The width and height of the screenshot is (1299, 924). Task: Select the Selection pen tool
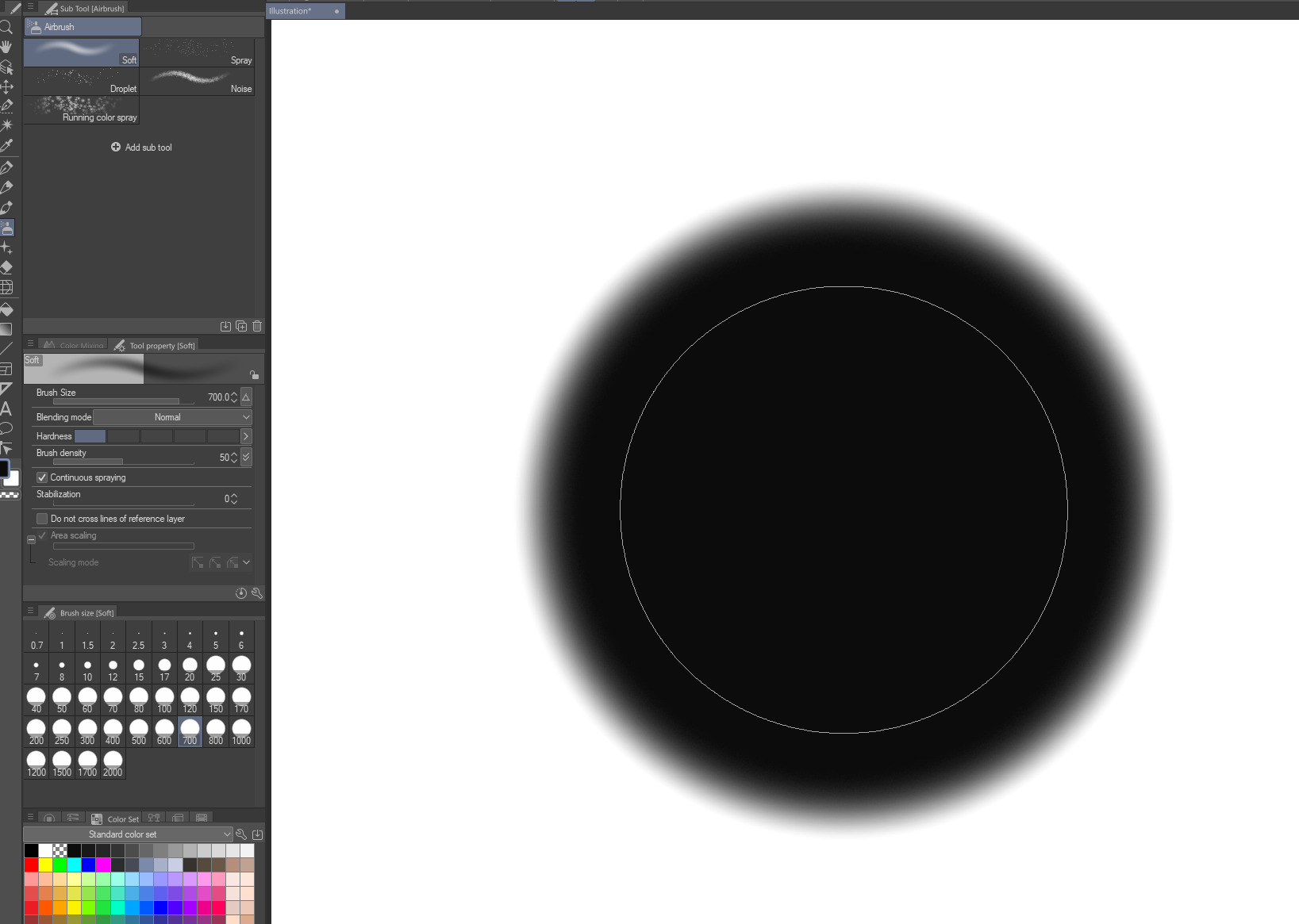click(x=6, y=105)
